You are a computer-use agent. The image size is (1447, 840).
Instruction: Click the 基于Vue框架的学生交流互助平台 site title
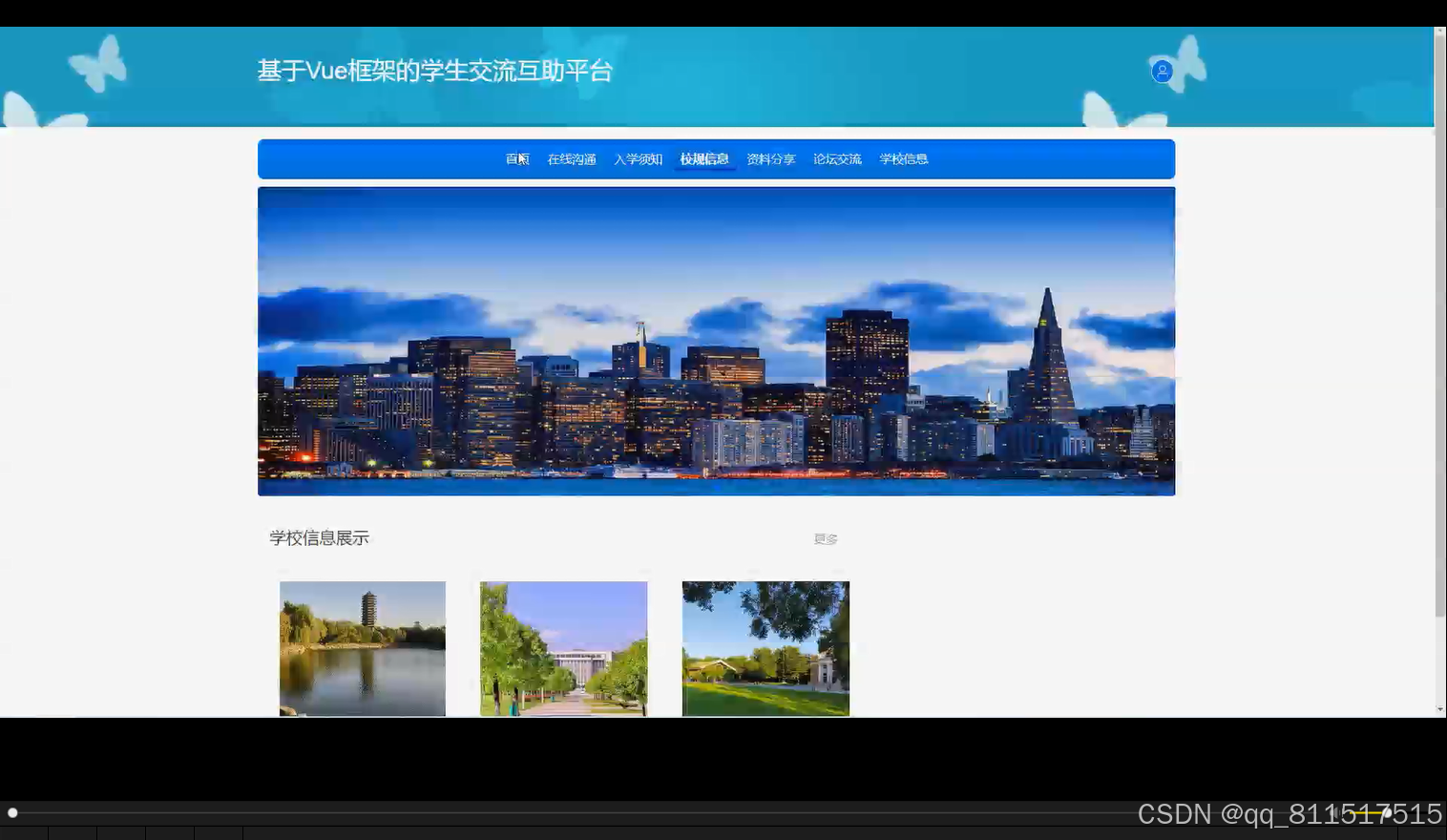435,71
